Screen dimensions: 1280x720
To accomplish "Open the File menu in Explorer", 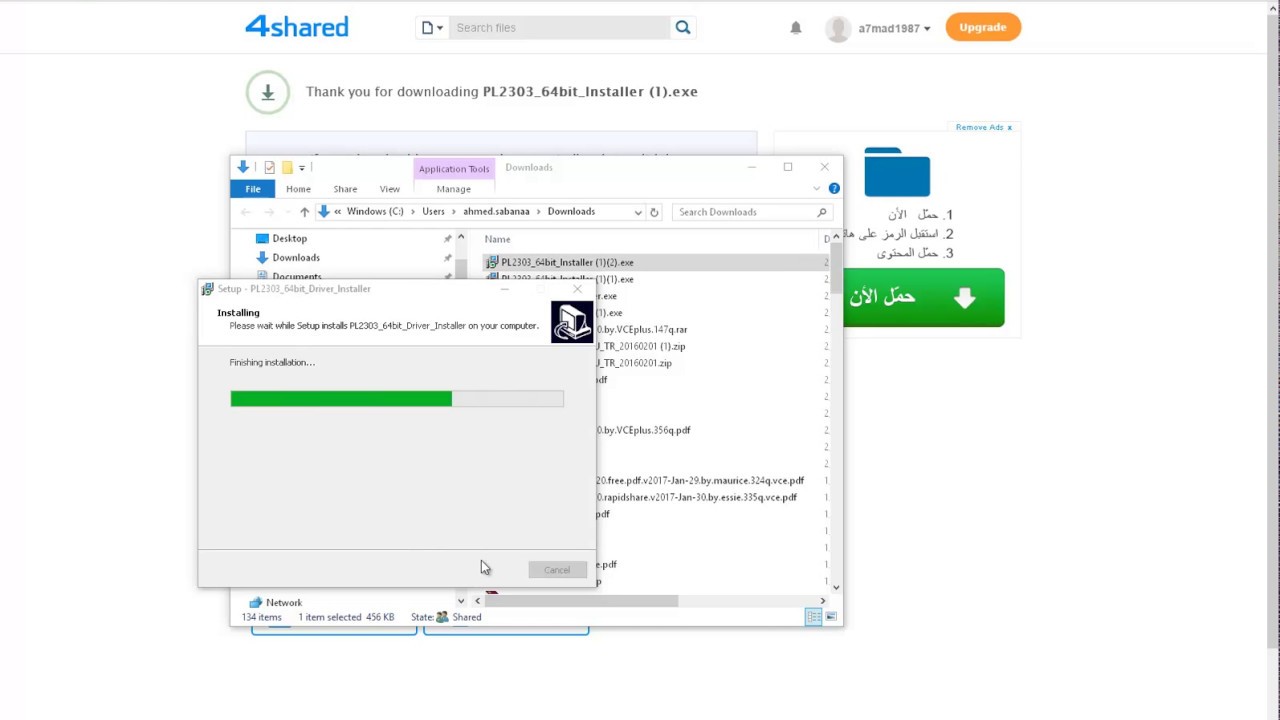I will point(253,189).
